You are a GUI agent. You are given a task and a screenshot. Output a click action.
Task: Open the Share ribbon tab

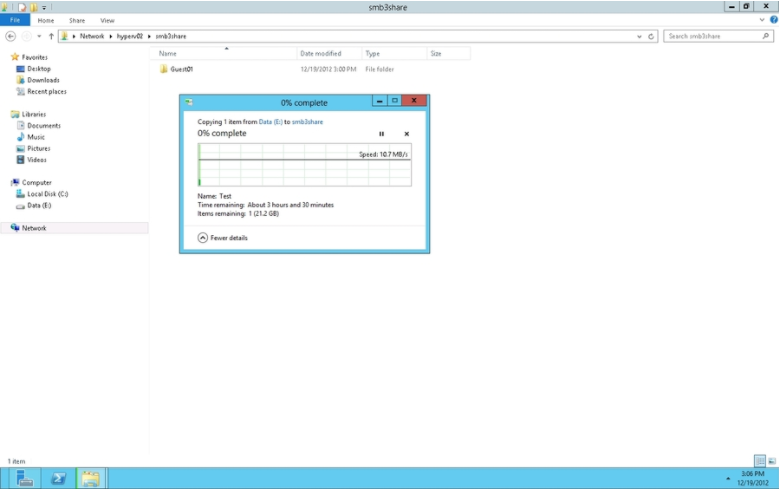point(77,20)
